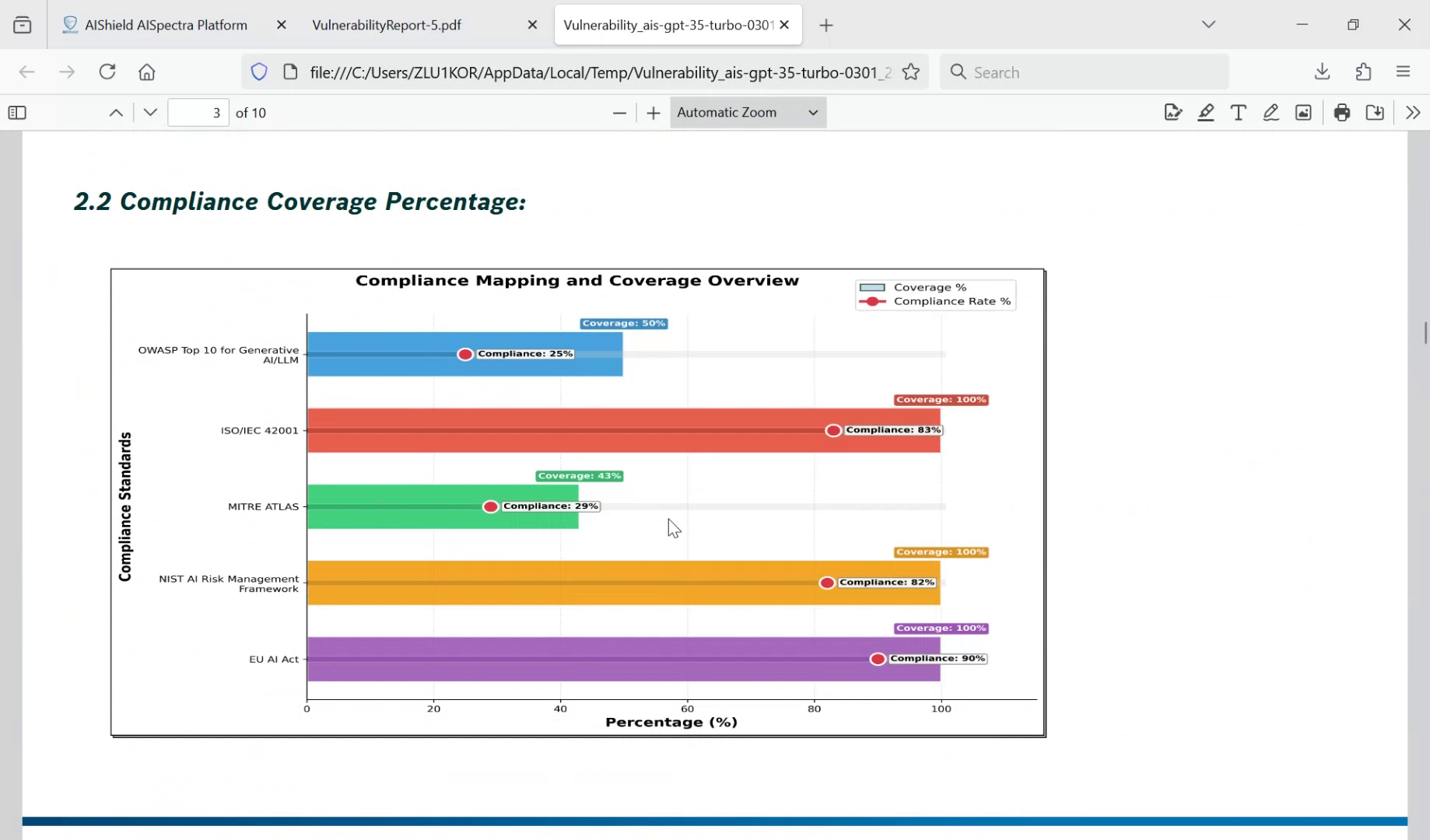The image size is (1430, 840).
Task: Save the PDF file
Action: 1375,113
